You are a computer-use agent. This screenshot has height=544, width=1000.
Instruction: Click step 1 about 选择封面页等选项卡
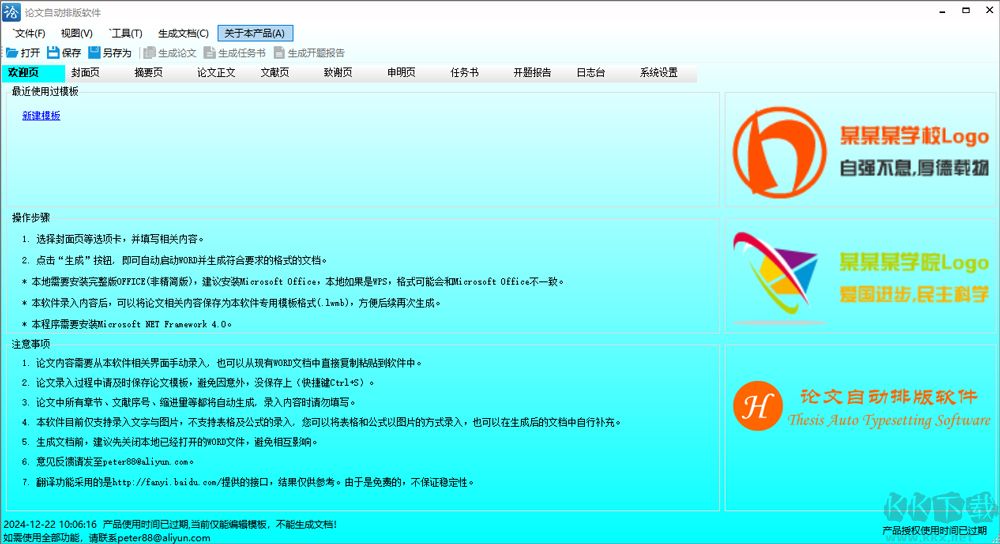[112, 239]
